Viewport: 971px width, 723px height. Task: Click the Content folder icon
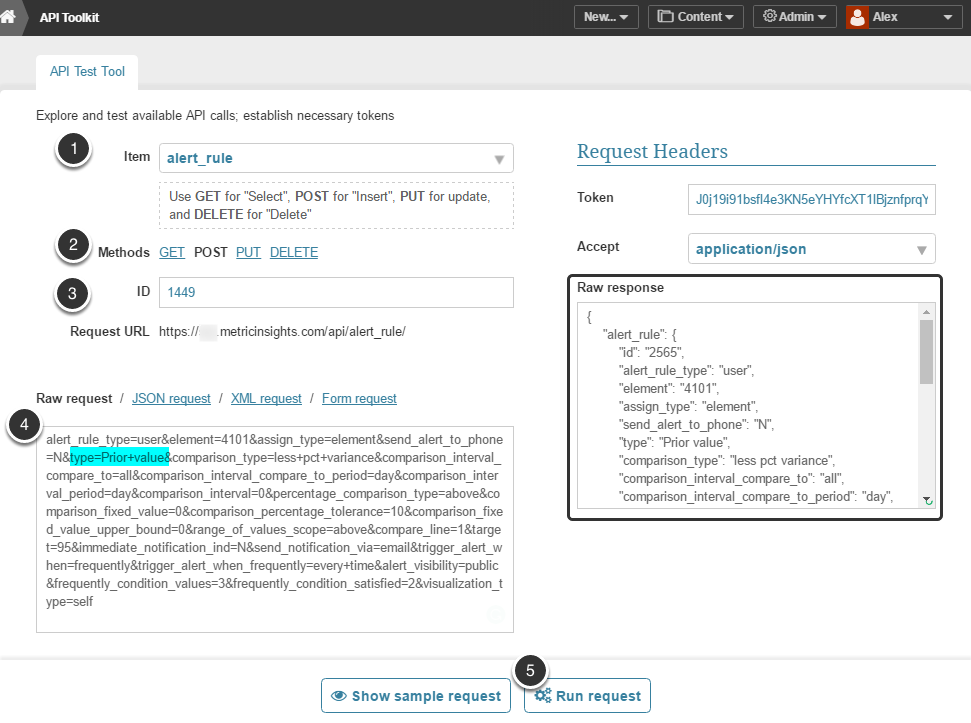click(666, 17)
